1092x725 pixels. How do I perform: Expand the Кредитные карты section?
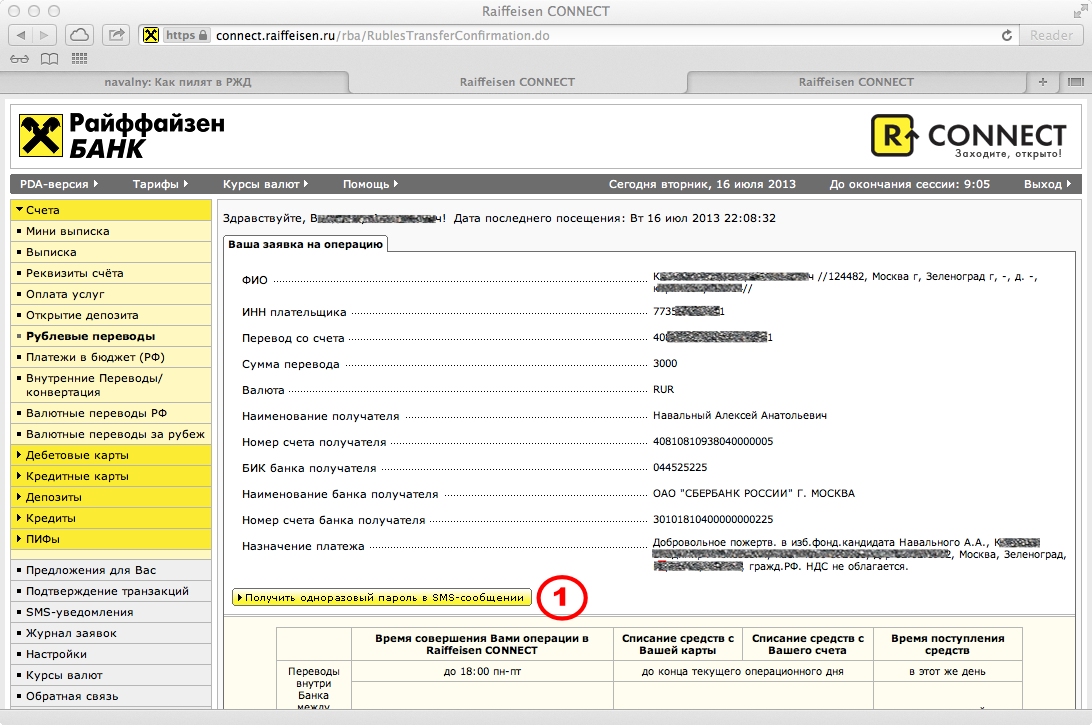click(111, 476)
